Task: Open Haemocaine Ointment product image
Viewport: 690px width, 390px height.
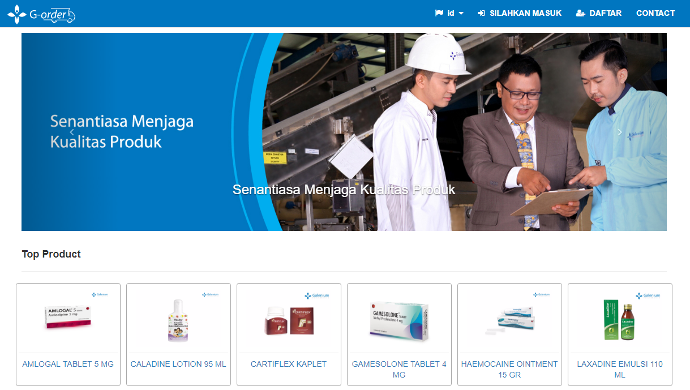Action: point(509,318)
